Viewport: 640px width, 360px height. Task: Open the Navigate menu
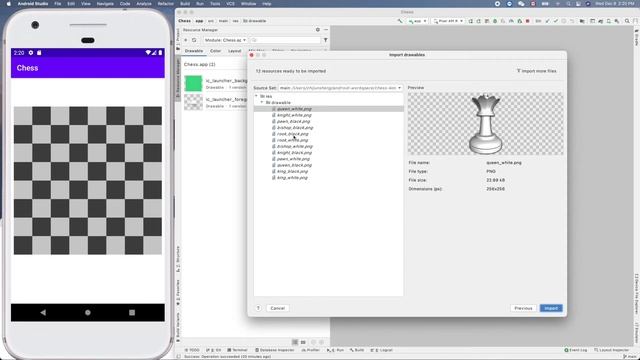105,4
